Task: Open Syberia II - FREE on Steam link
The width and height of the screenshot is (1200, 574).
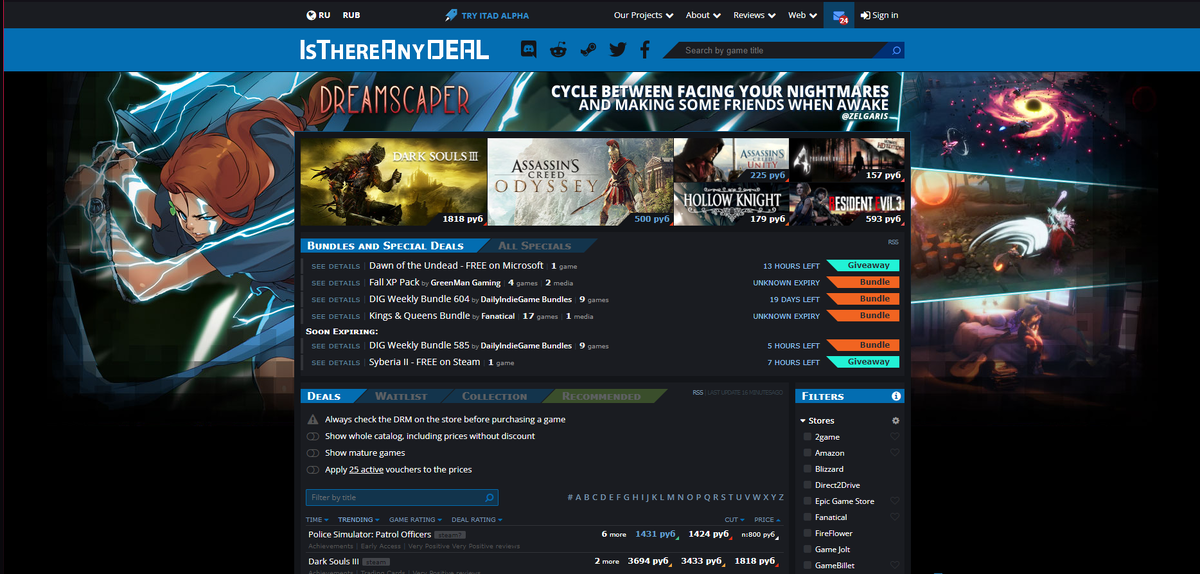Action: (425, 361)
